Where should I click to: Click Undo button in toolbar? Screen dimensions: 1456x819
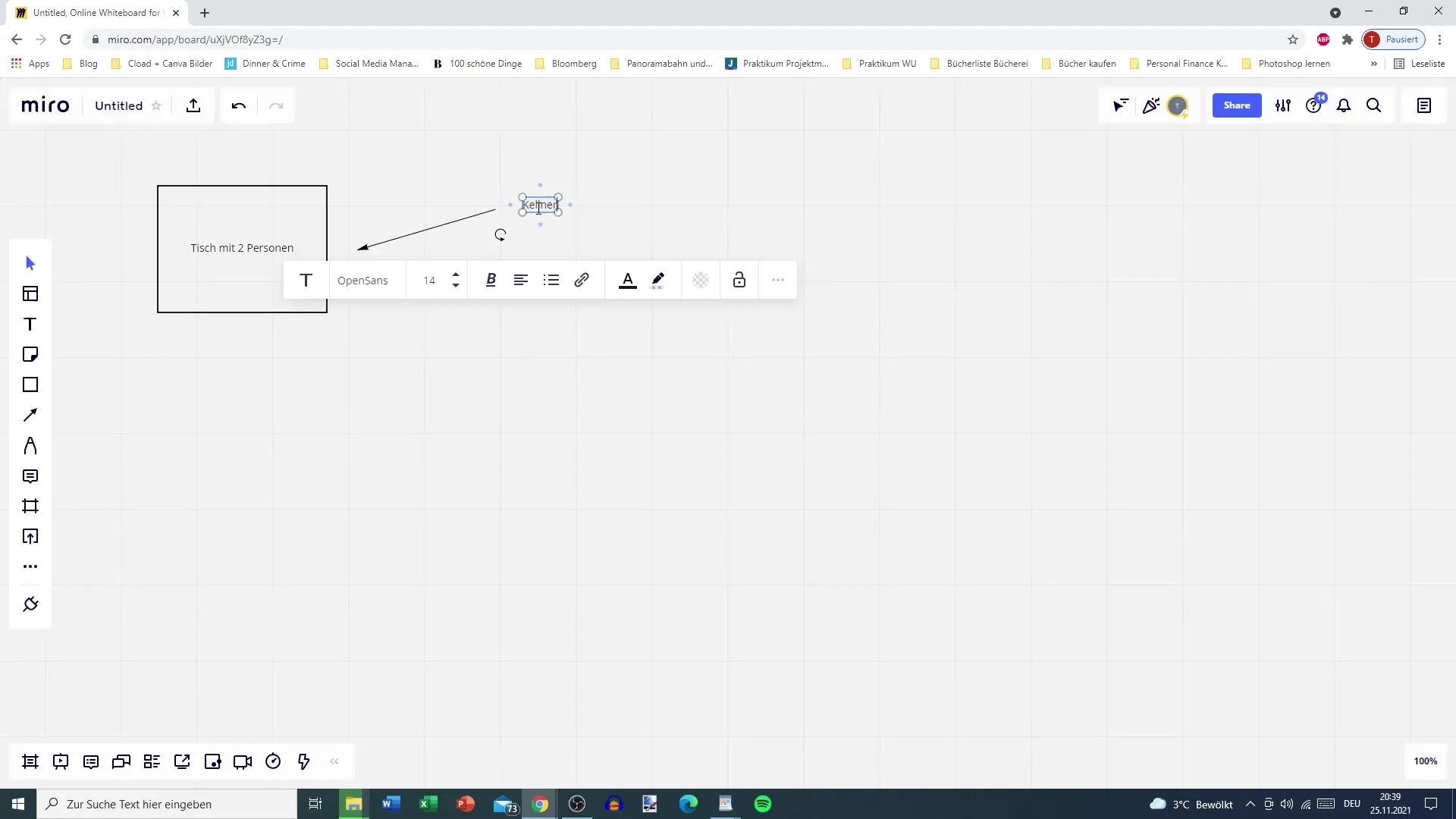[x=239, y=105]
